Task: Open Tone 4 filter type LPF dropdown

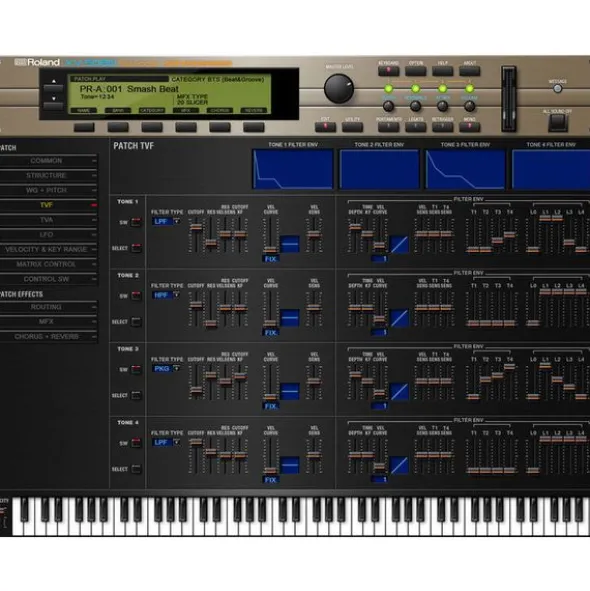Action: coord(166,442)
